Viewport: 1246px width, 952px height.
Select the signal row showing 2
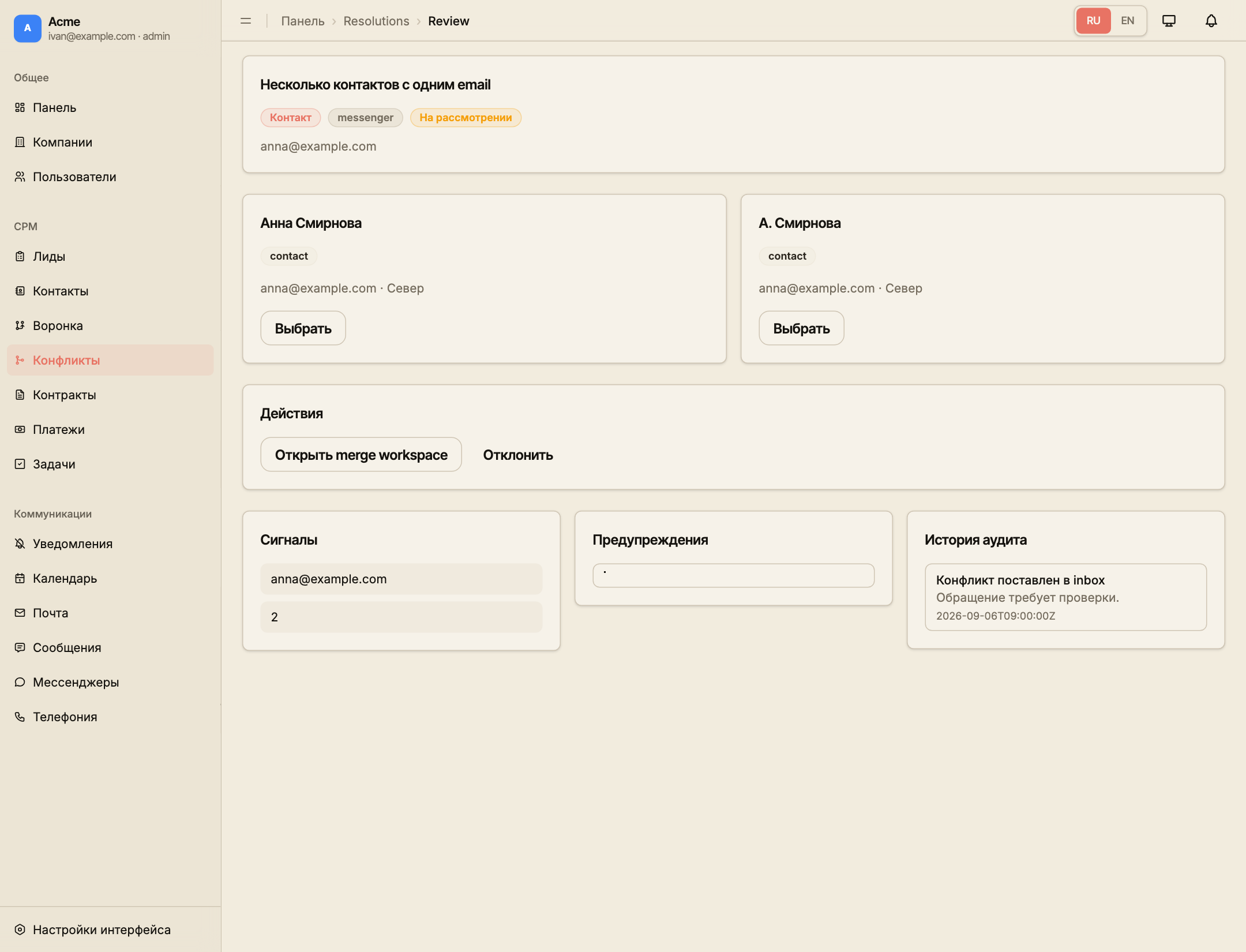coord(401,617)
